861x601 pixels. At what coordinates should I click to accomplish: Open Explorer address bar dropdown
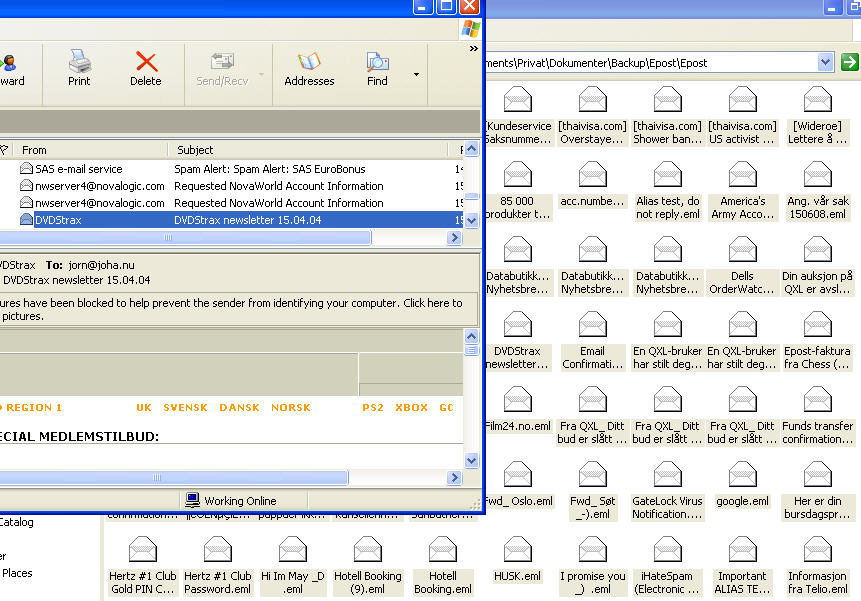(825, 63)
